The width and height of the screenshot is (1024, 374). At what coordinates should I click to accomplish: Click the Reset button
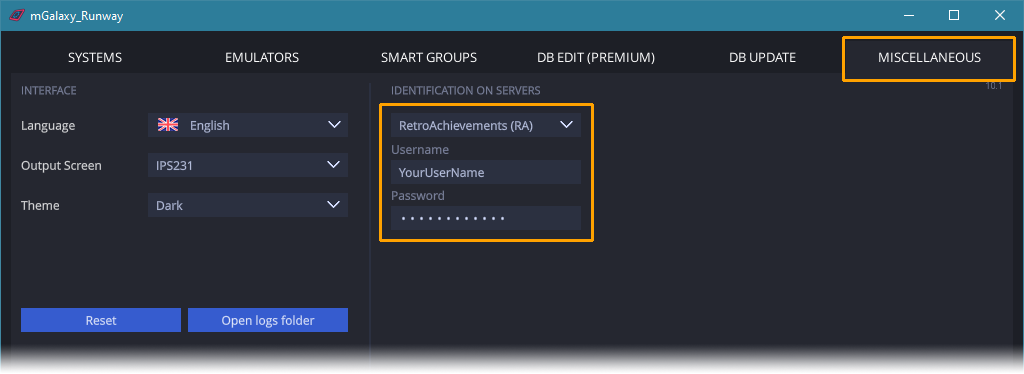(101, 320)
